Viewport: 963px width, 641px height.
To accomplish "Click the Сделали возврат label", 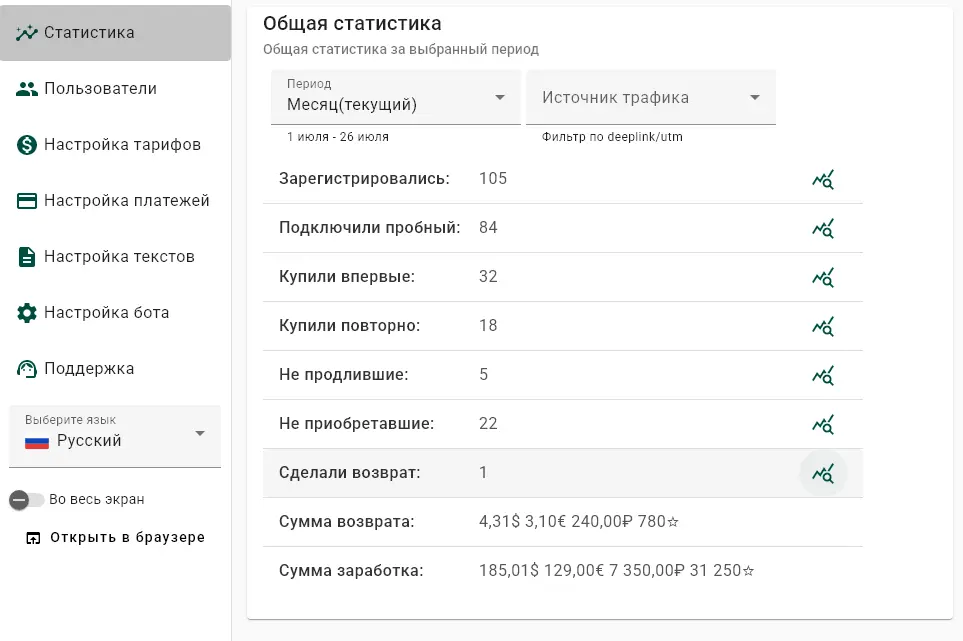I will (349, 473).
